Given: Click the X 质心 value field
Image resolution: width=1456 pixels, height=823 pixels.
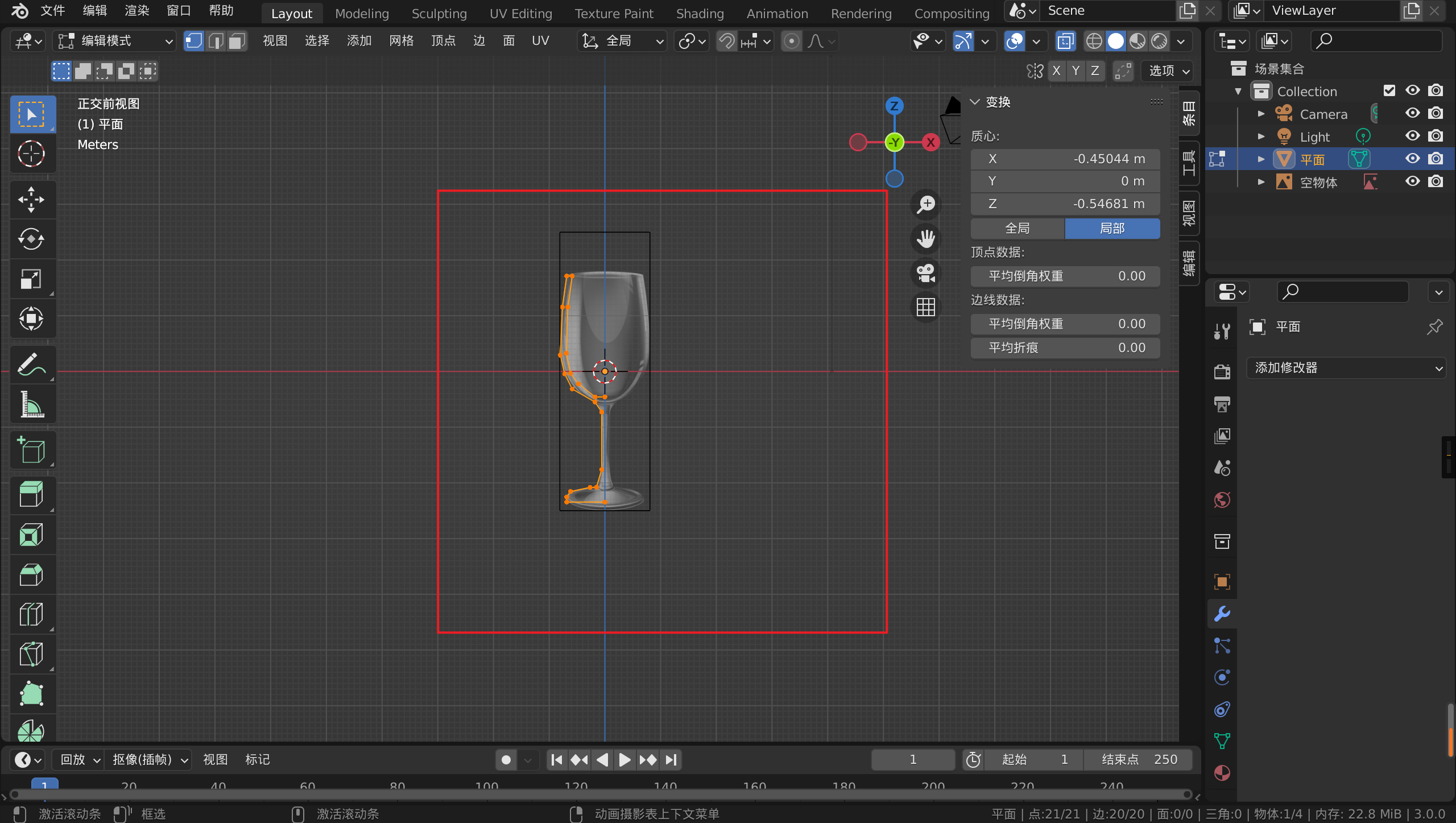Looking at the screenshot, I should [x=1065, y=159].
